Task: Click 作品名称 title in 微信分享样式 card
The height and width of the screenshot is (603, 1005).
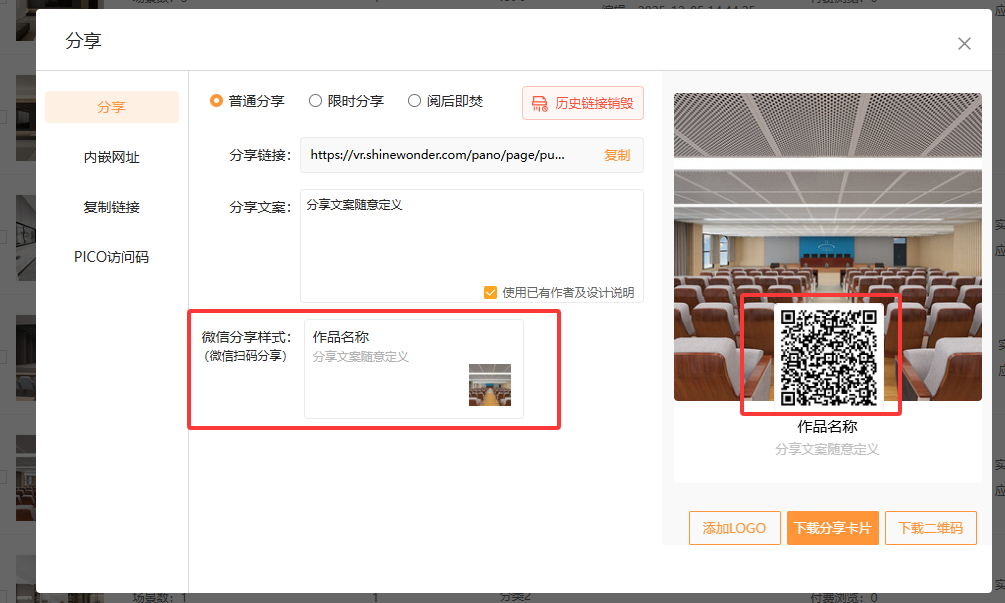Action: point(341,337)
